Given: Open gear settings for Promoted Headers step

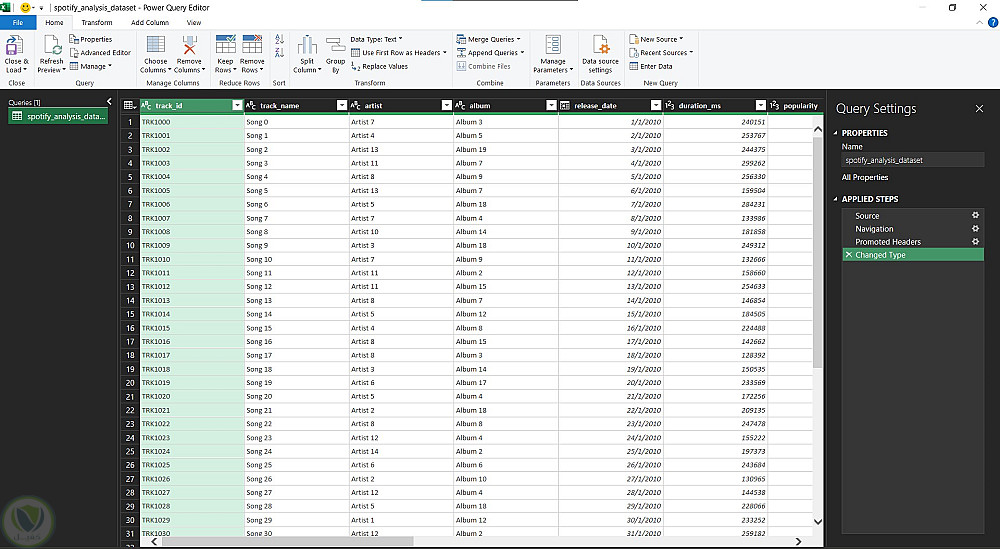Looking at the screenshot, I should coord(975,242).
